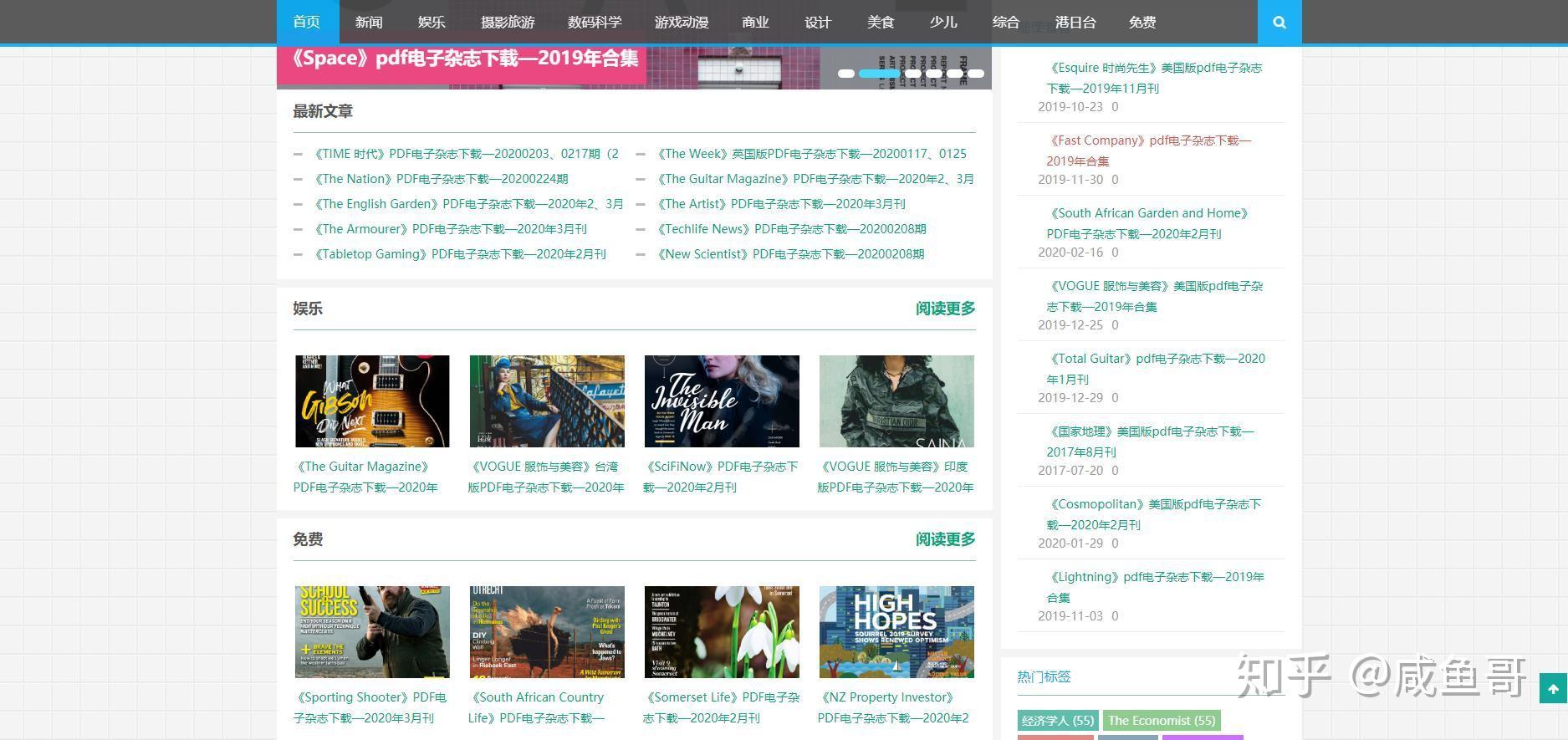Open the VOGUE 台湾版 cover thumbnail
1568x740 pixels.
(547, 401)
